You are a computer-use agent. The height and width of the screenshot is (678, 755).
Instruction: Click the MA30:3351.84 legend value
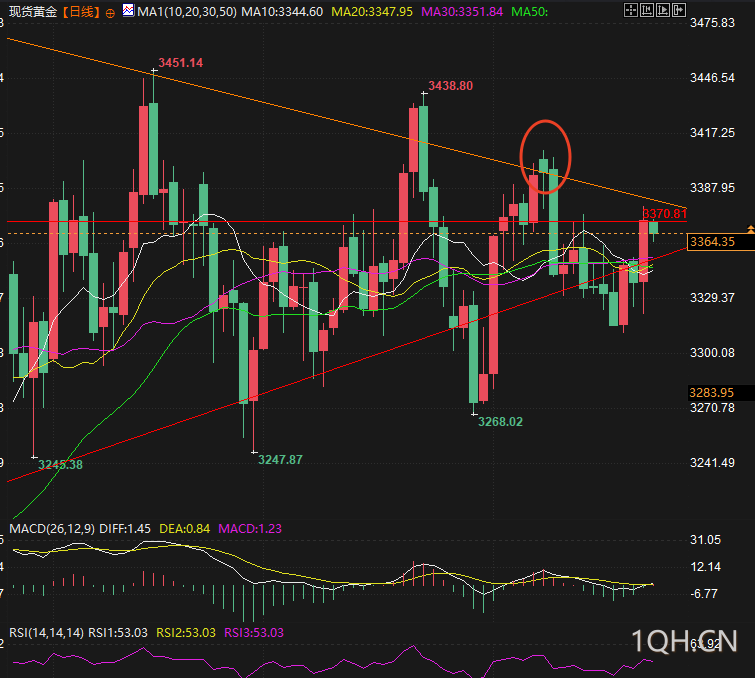[462, 12]
